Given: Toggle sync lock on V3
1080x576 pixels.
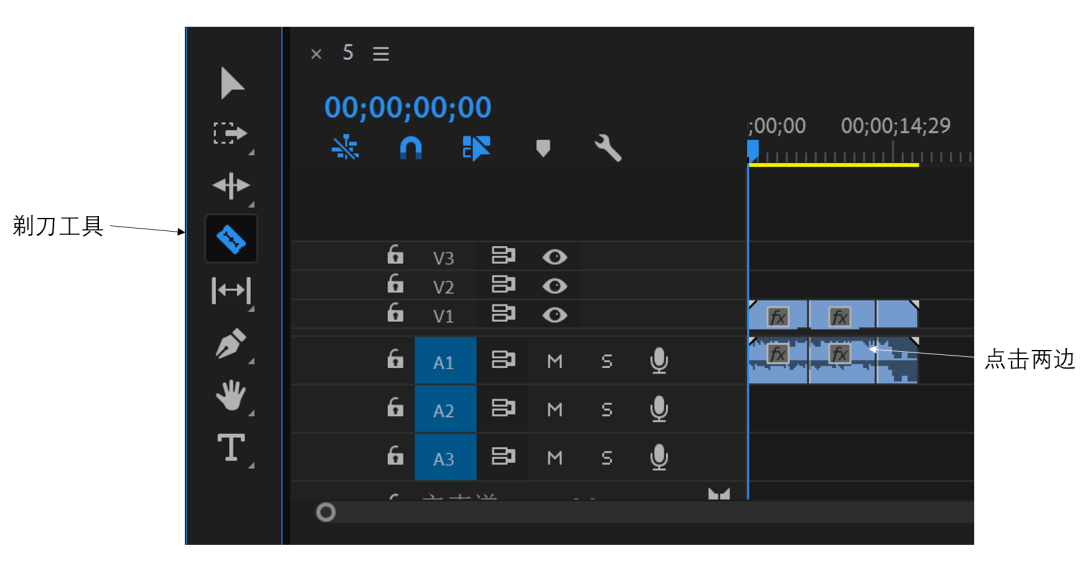Looking at the screenshot, I should tap(503, 256).
